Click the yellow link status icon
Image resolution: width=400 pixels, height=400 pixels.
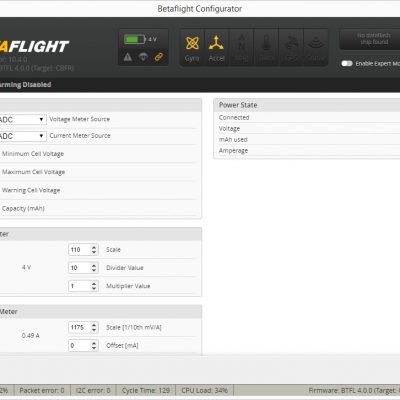[x=159, y=57]
